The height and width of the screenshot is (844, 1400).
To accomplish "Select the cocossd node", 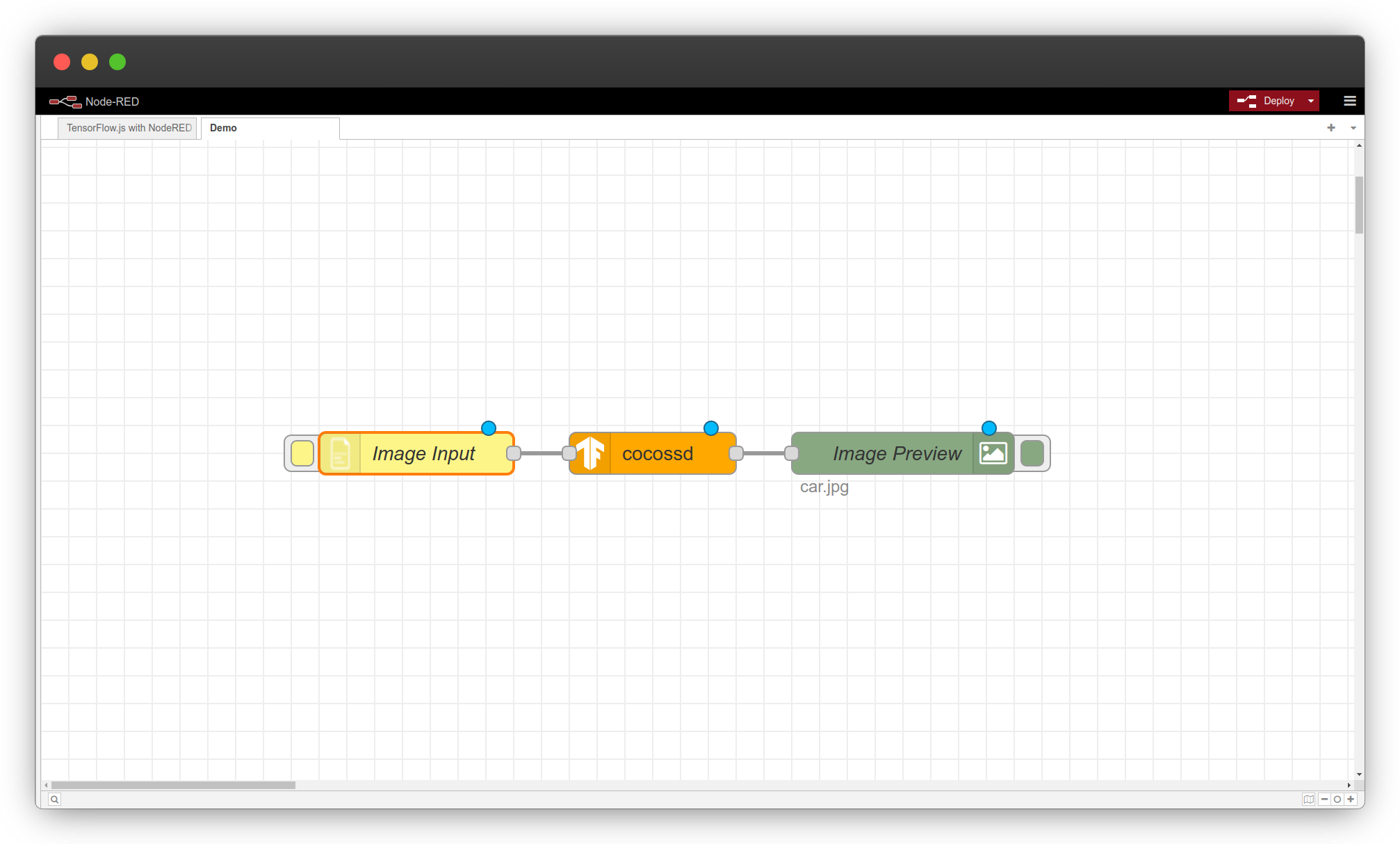I will coord(653,453).
